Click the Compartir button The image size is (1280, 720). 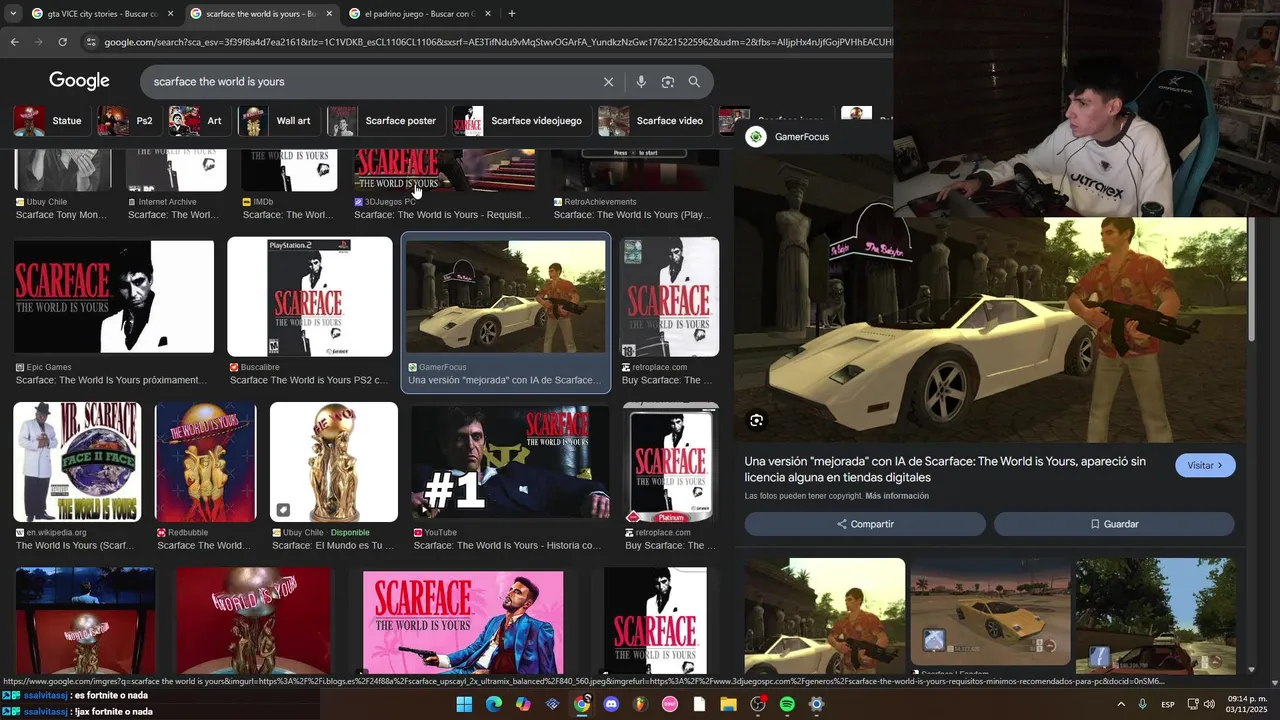point(865,524)
